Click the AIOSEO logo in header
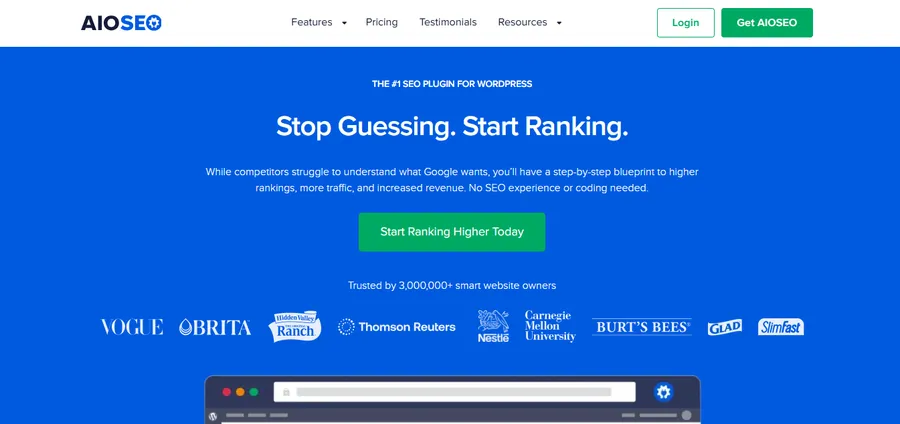 [x=121, y=22]
